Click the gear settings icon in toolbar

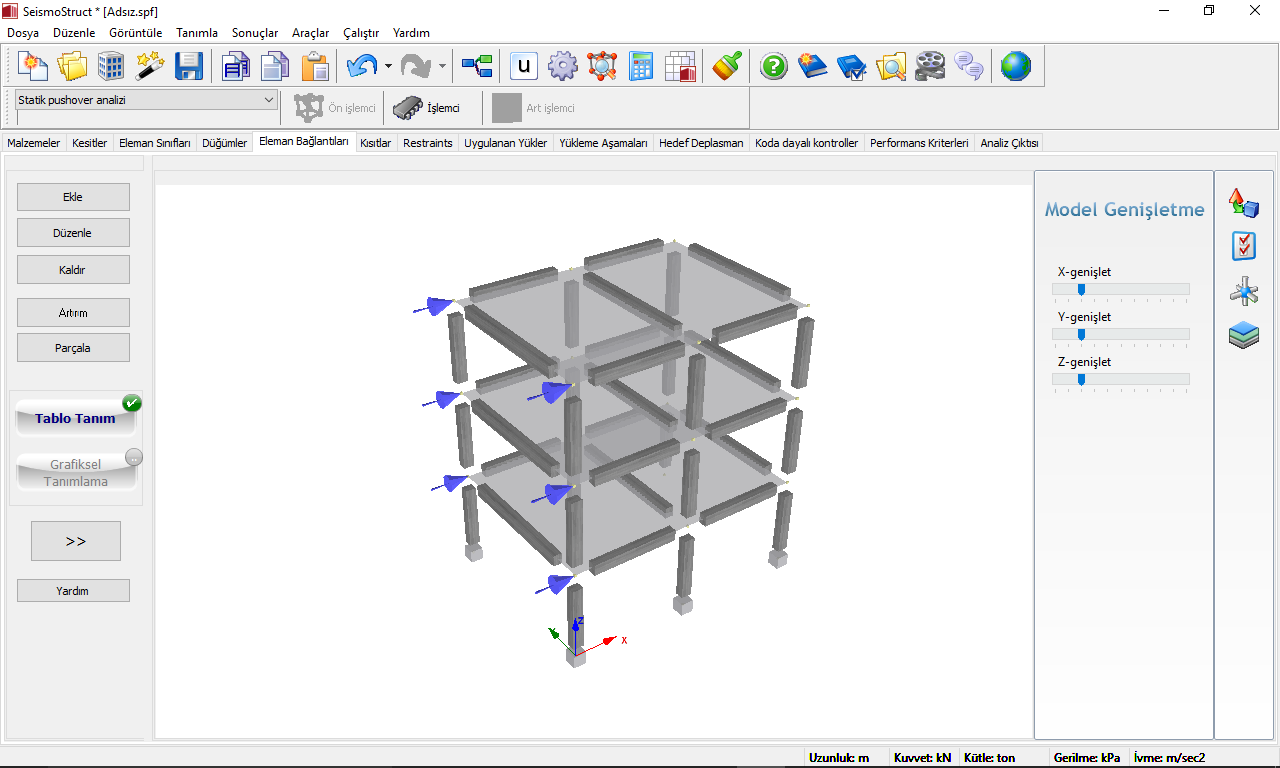point(563,67)
